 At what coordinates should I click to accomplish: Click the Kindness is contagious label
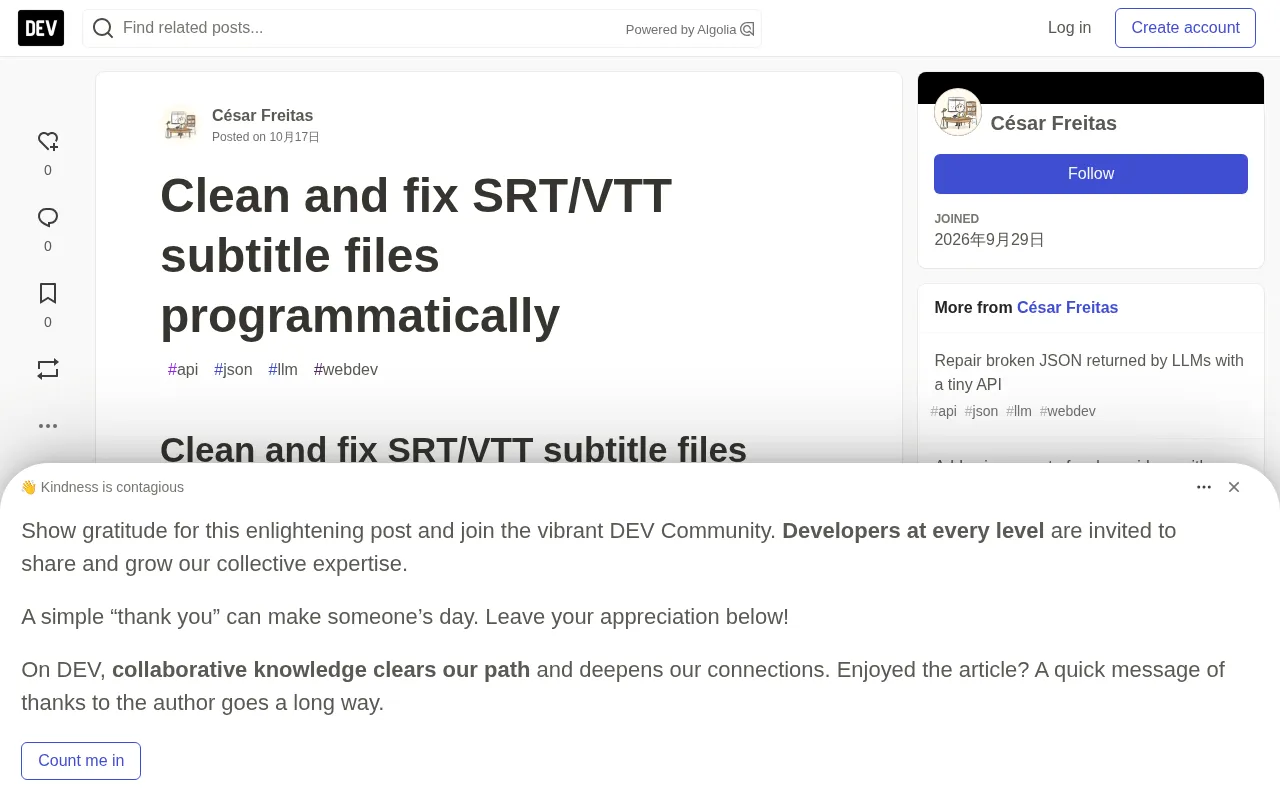click(x=102, y=487)
